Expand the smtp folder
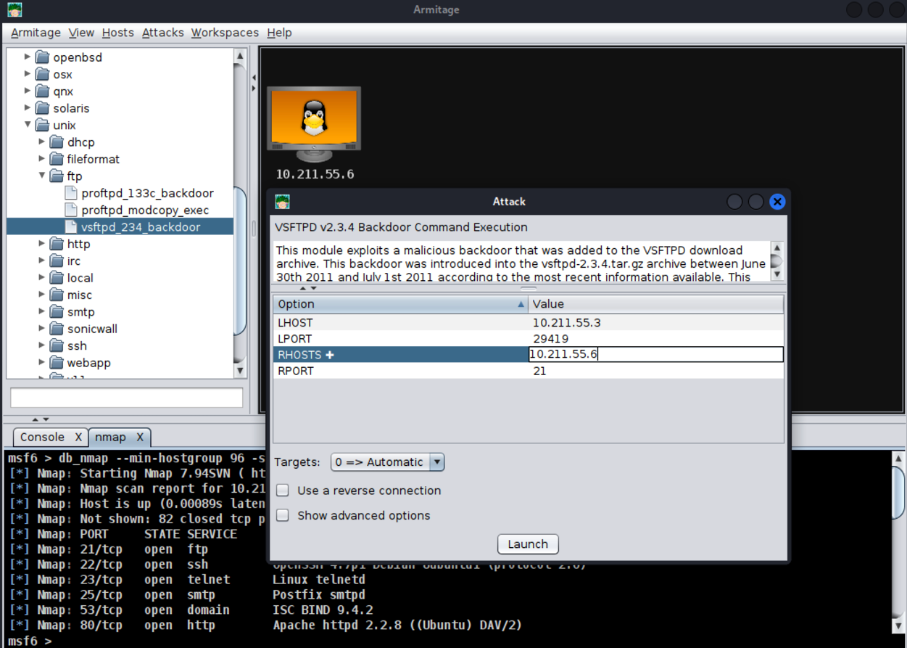The width and height of the screenshot is (908, 648). coord(42,311)
